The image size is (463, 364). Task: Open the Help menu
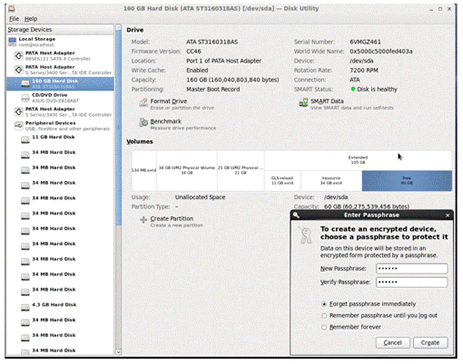tap(31, 19)
